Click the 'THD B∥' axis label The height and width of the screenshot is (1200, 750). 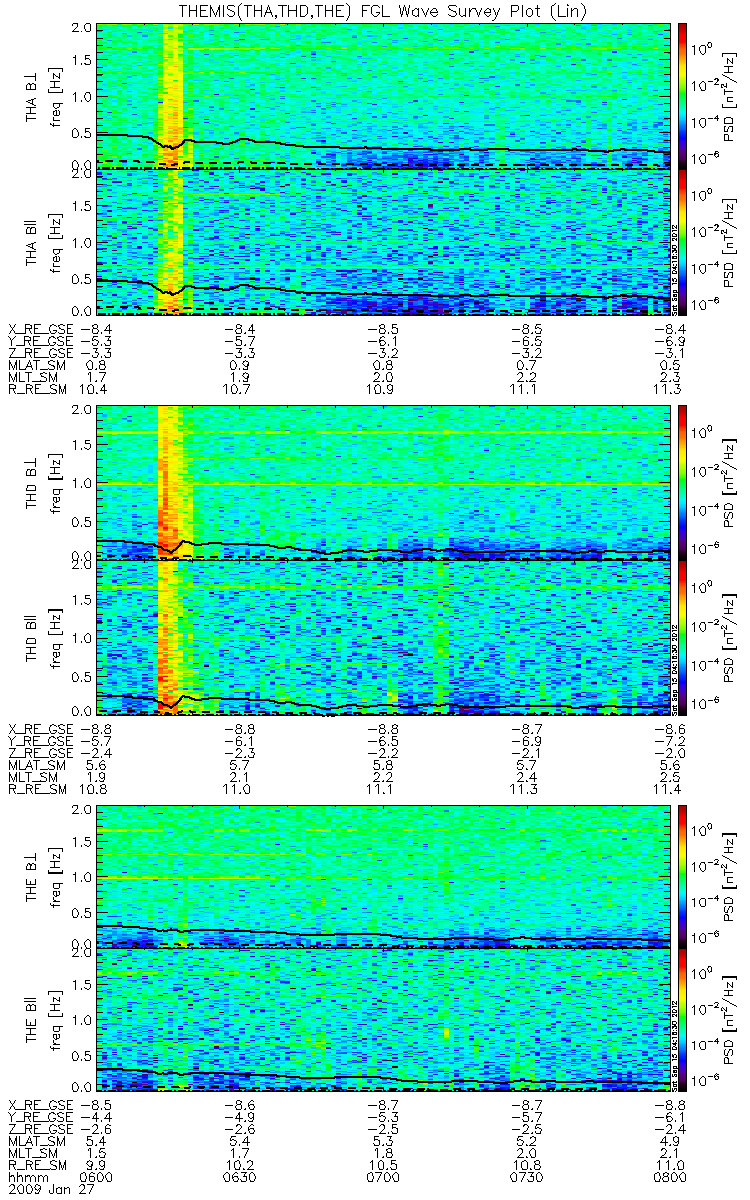pos(32,637)
